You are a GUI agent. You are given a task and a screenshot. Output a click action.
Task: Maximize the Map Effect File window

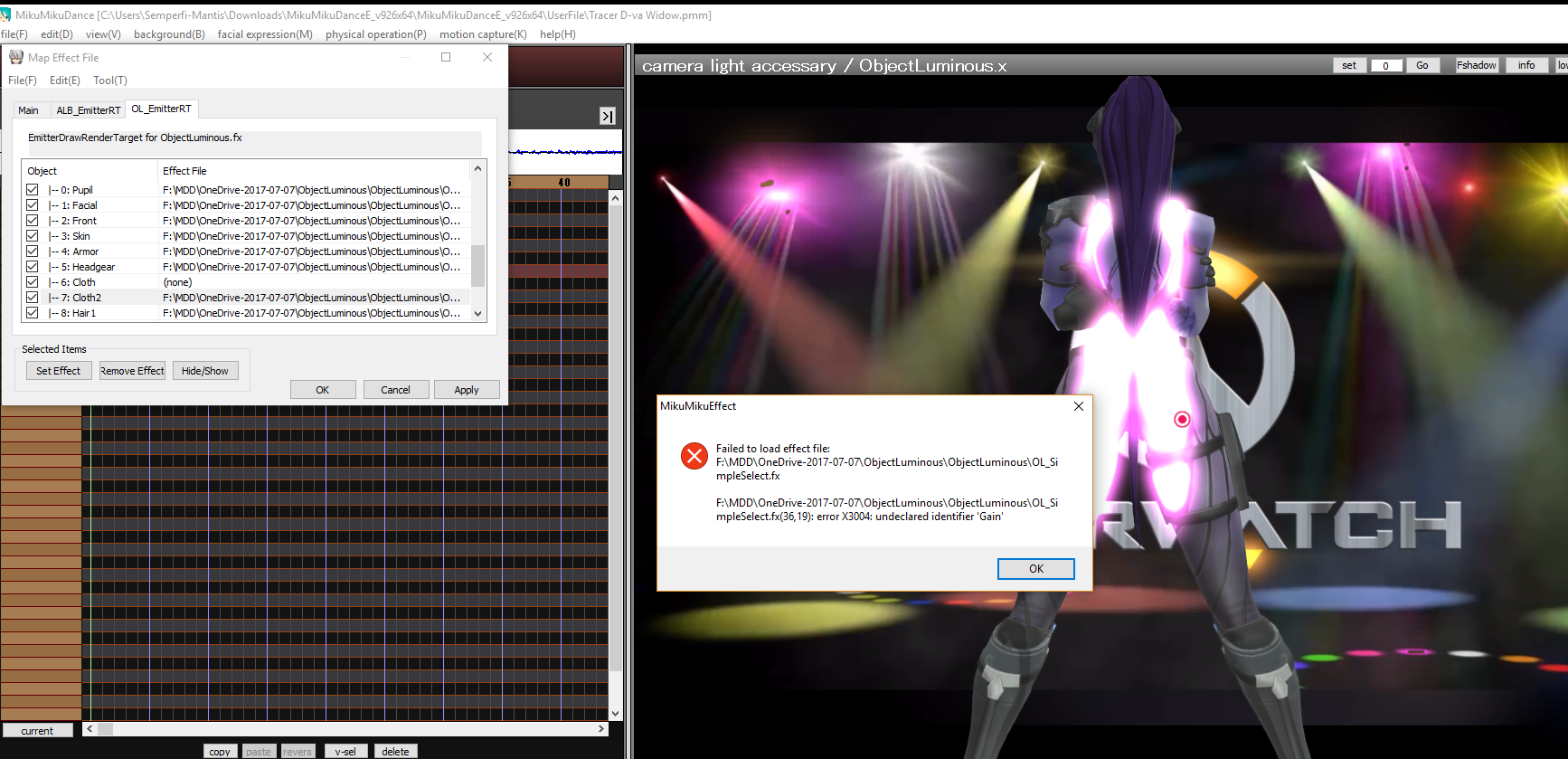[446, 57]
